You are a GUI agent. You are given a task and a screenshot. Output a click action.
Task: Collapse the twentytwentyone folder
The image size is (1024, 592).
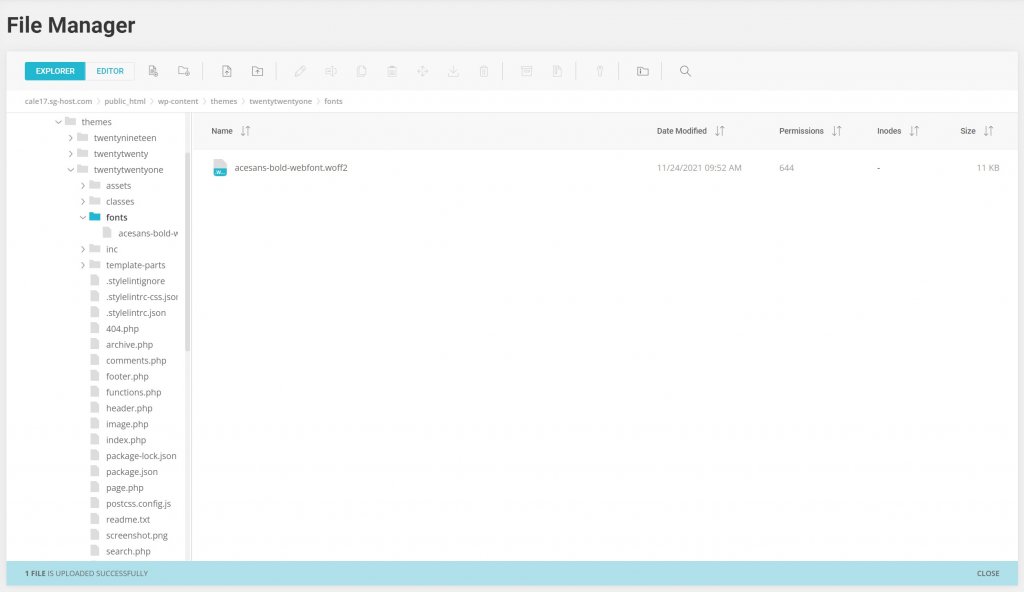point(71,170)
